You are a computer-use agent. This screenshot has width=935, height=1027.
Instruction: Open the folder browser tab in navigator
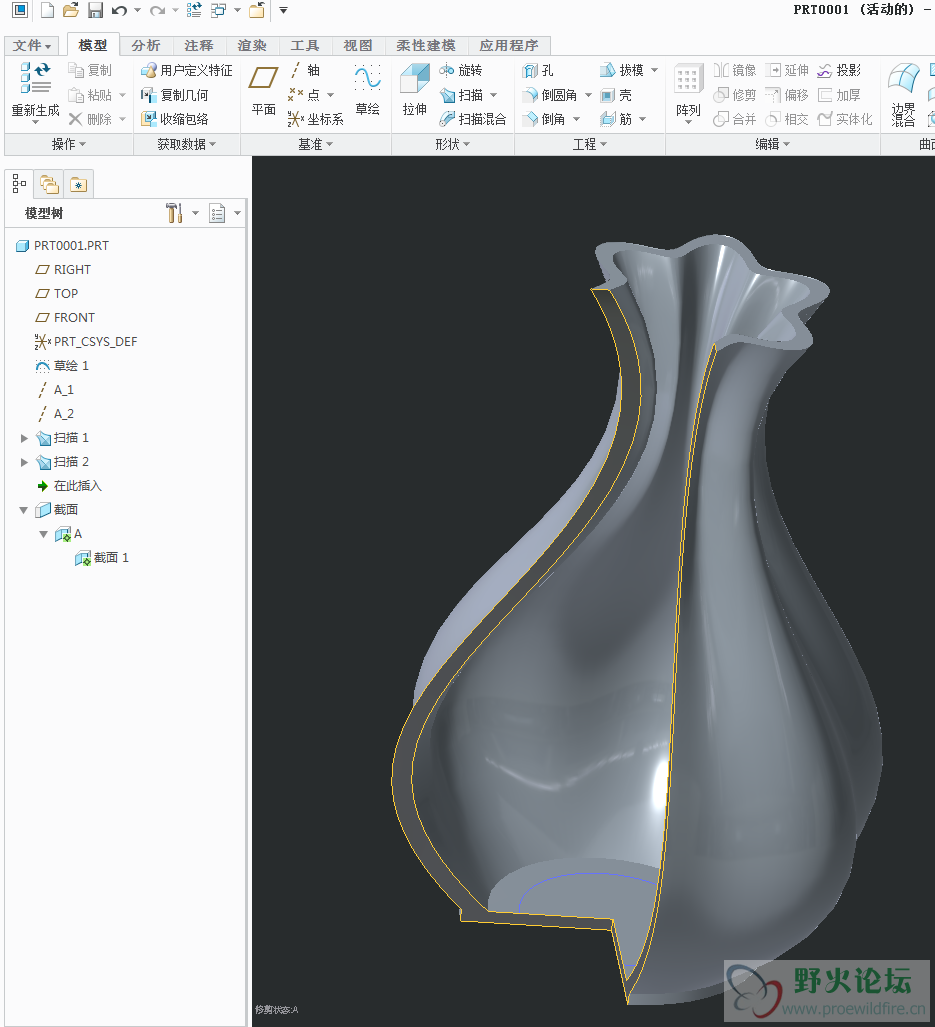pos(49,184)
